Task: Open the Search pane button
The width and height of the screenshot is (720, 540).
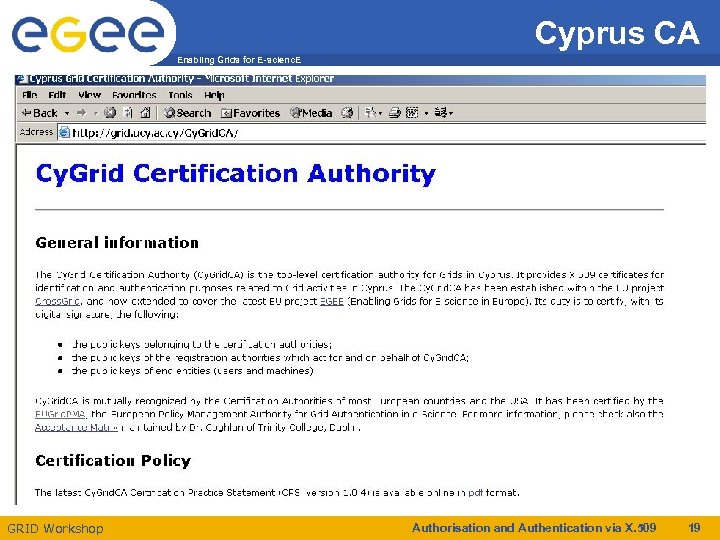Action: [x=188, y=113]
